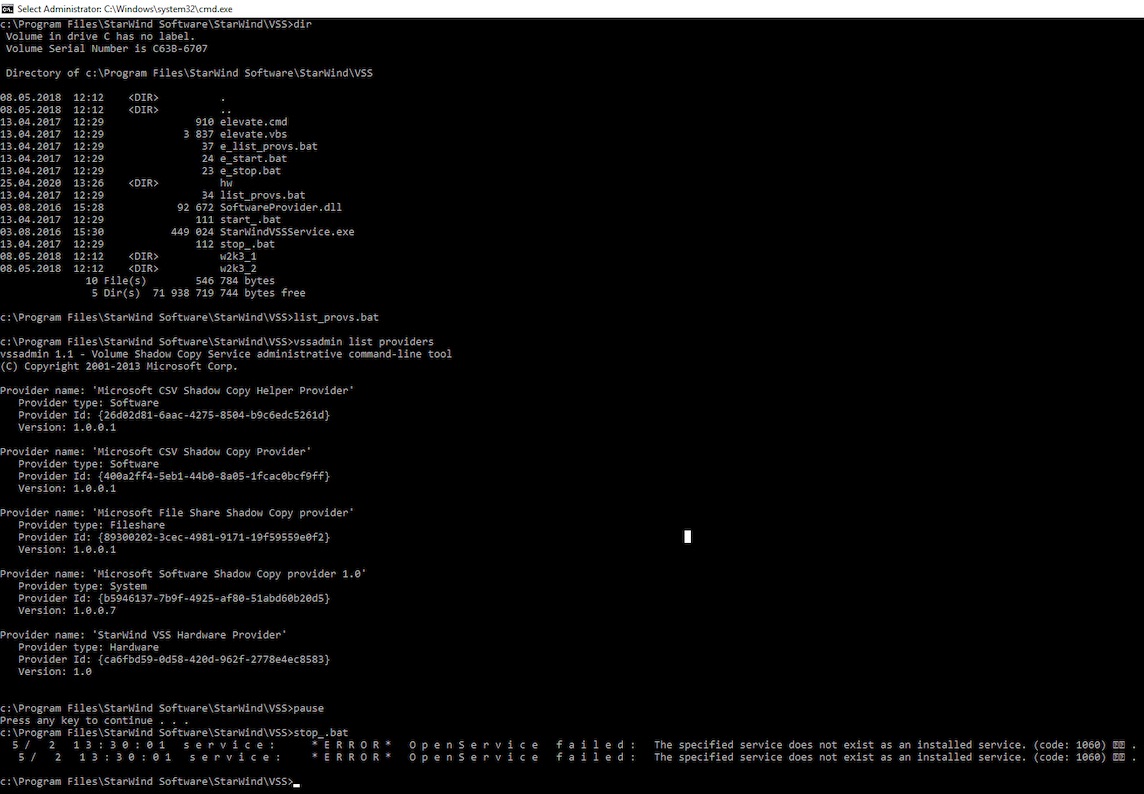Screen dimensions: 1144x794
Task: Click the 'Provider type: Hardware' line
Action: 88,647
